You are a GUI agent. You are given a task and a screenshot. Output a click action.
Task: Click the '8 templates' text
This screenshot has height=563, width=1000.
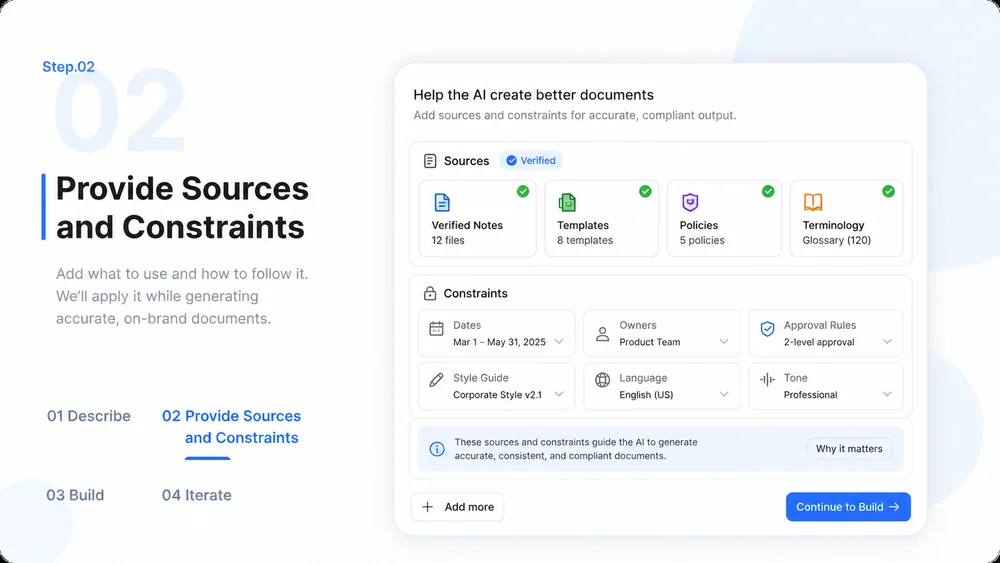[585, 240]
